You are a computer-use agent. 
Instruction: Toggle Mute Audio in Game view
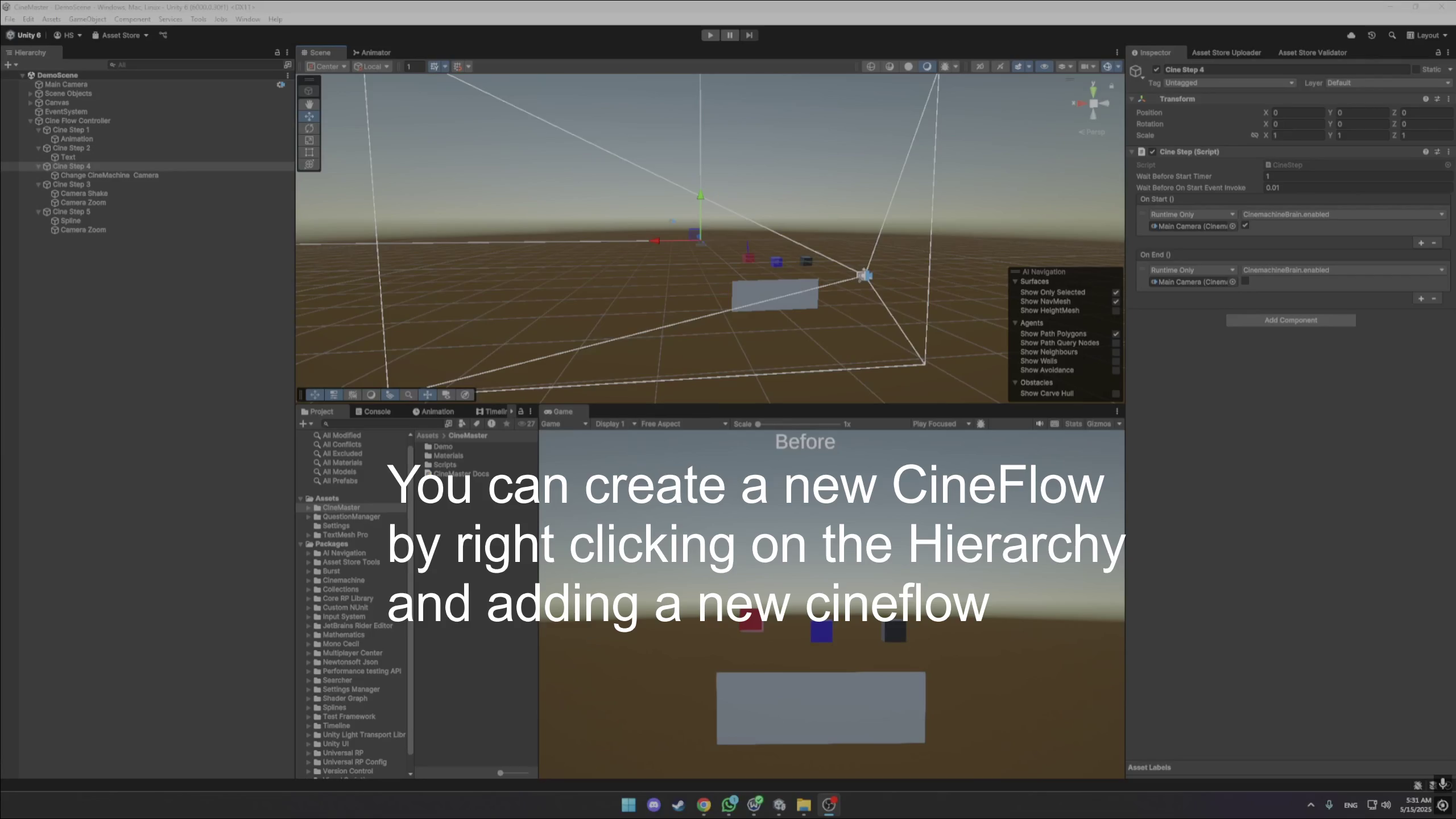coord(1040,424)
